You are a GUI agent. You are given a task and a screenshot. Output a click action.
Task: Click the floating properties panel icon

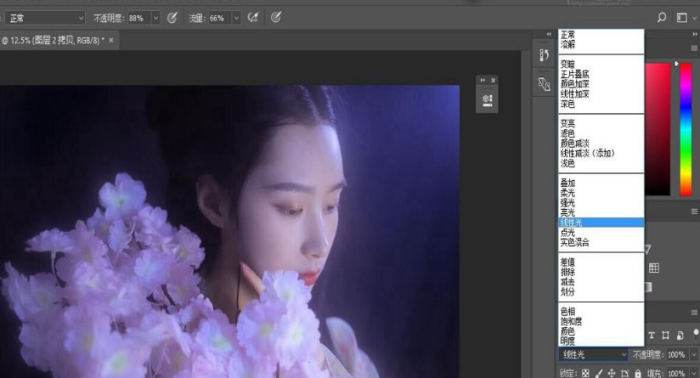(487, 100)
